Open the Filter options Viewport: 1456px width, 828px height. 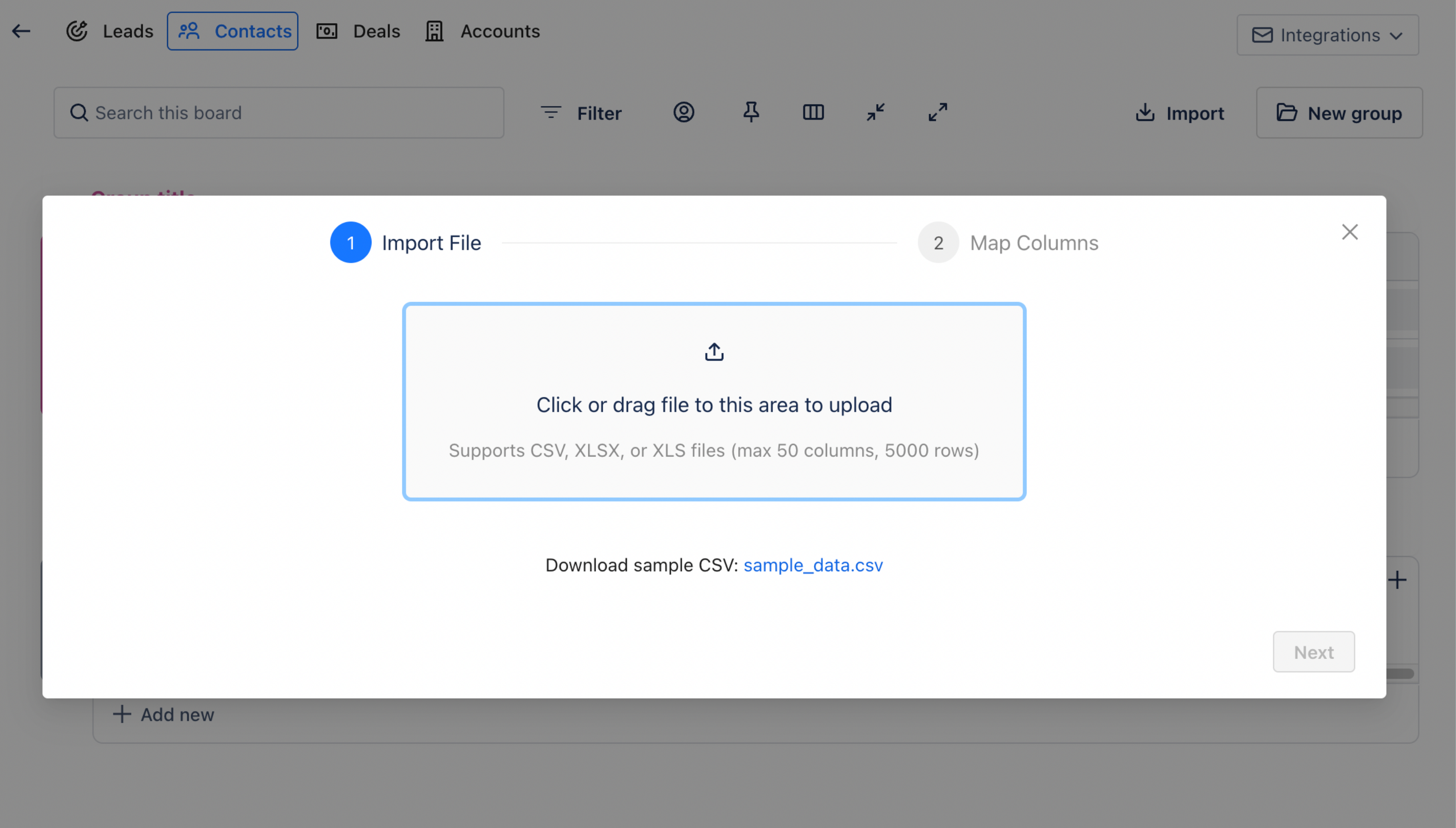point(581,113)
